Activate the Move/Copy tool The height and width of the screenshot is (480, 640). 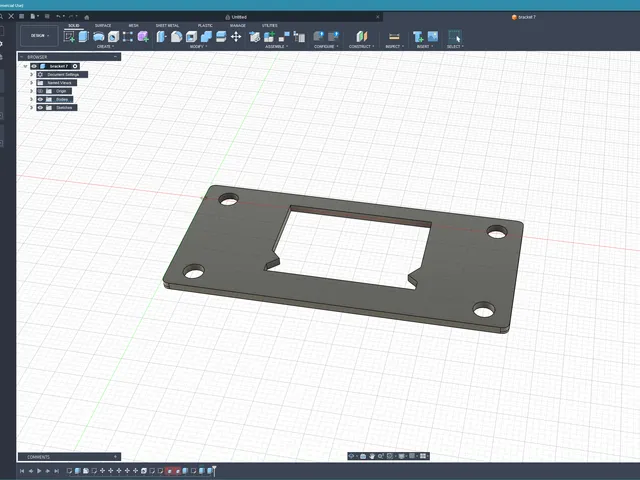[x=236, y=37]
